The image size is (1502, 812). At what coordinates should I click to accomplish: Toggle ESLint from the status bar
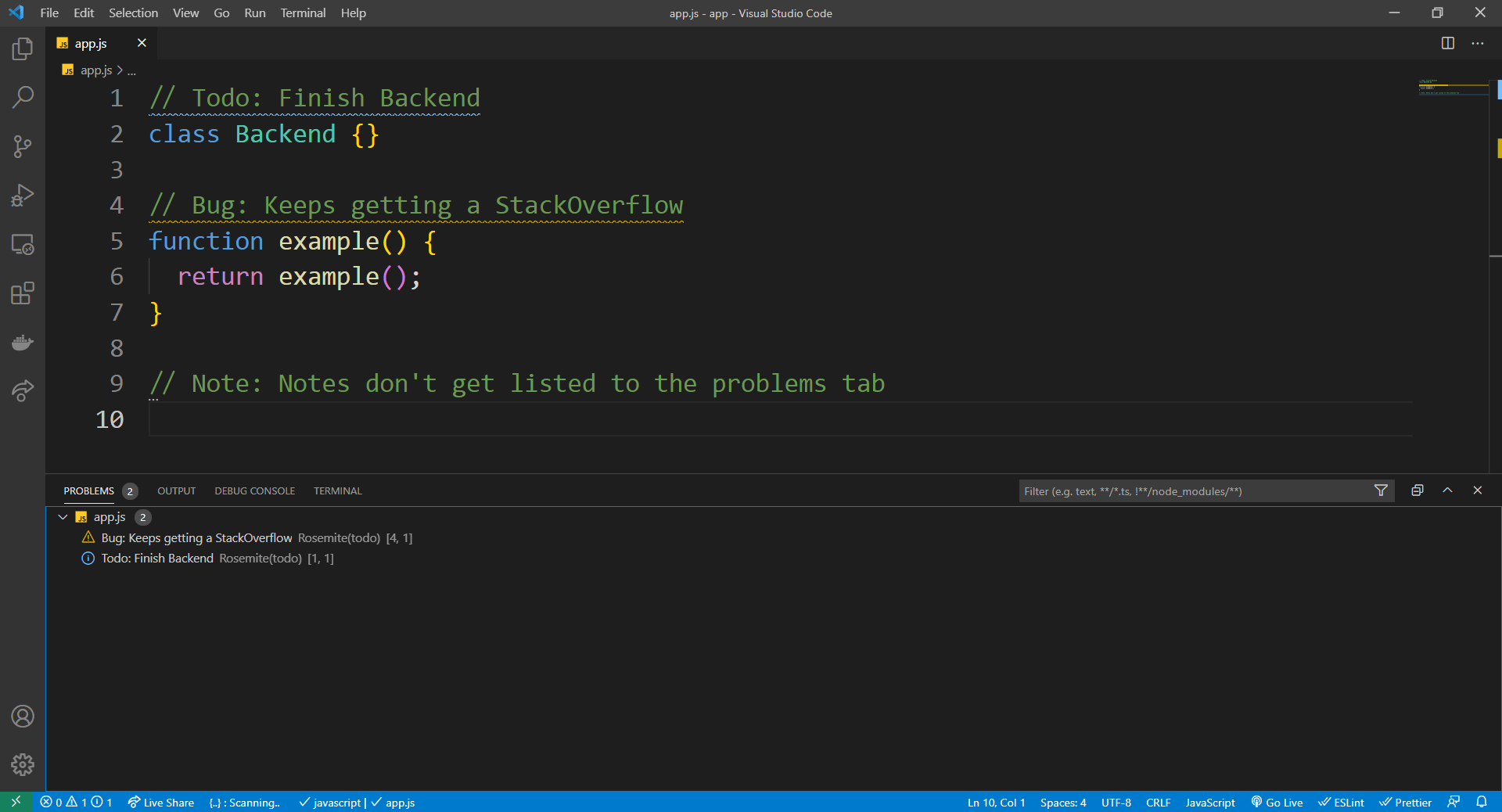pos(1341,802)
